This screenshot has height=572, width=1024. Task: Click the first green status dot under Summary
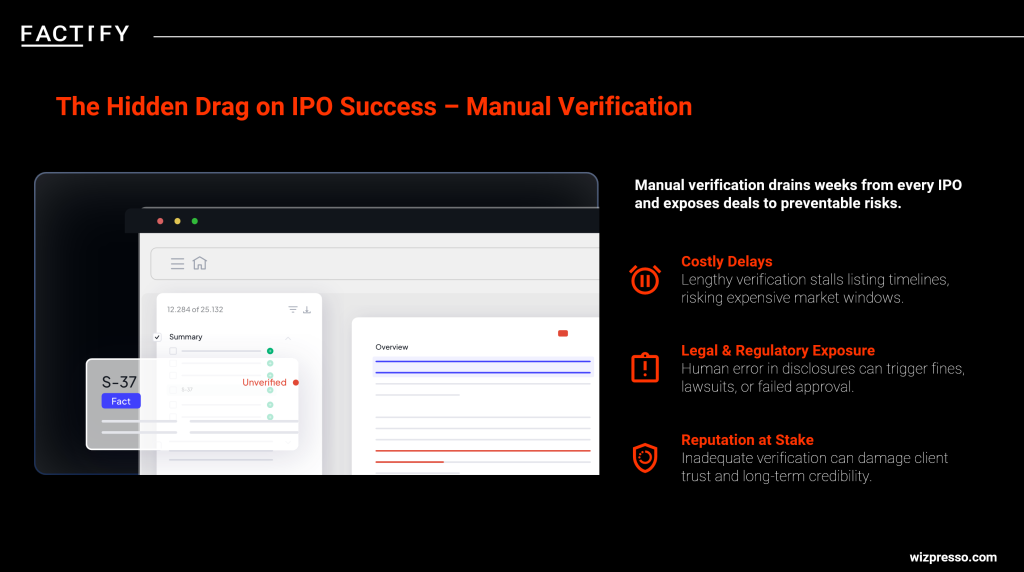tap(270, 351)
